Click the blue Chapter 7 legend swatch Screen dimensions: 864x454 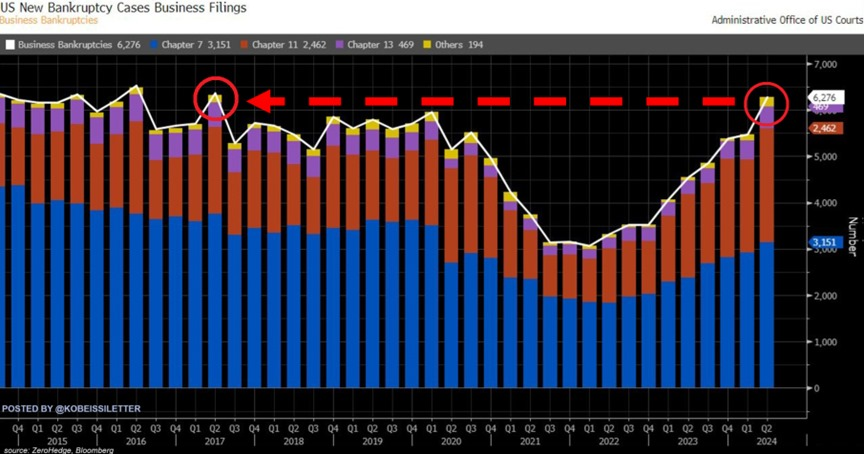pos(154,45)
